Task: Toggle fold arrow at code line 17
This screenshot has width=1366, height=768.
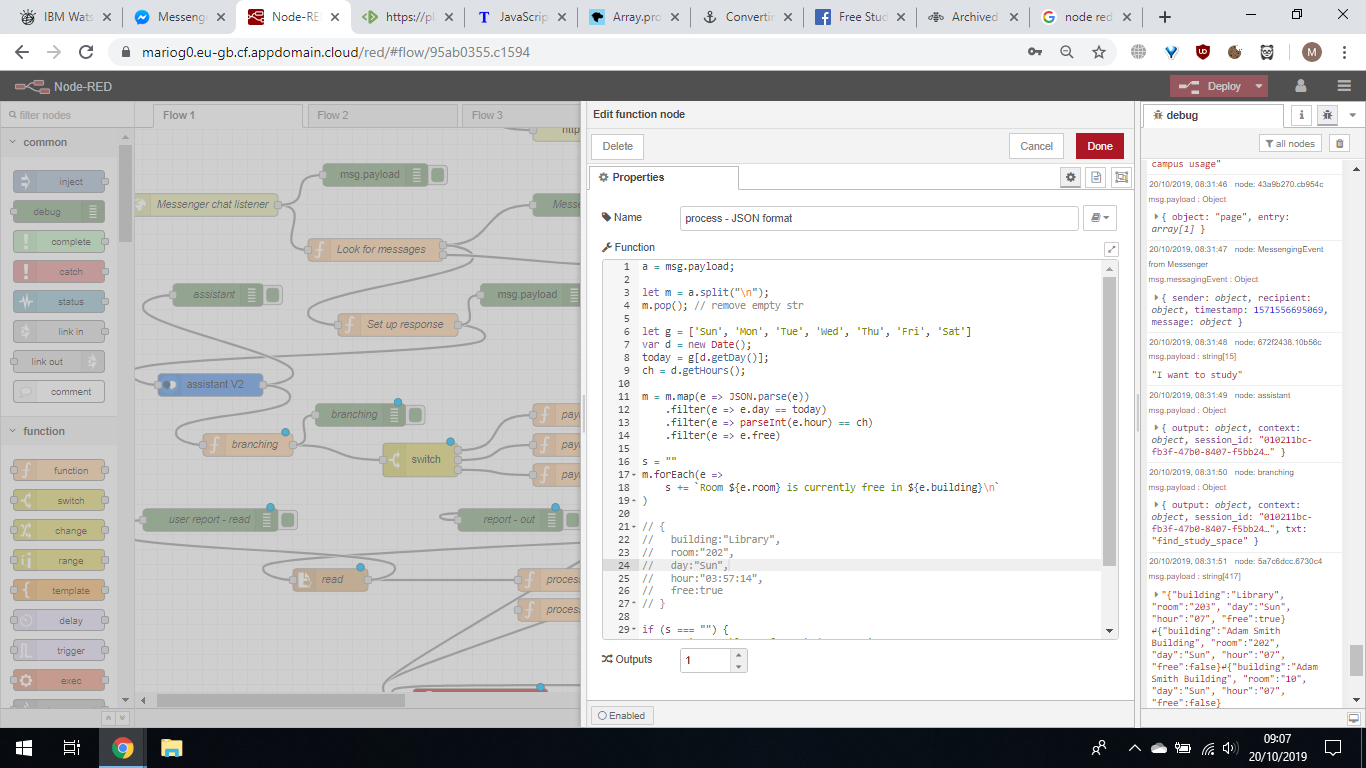Action: [634, 475]
